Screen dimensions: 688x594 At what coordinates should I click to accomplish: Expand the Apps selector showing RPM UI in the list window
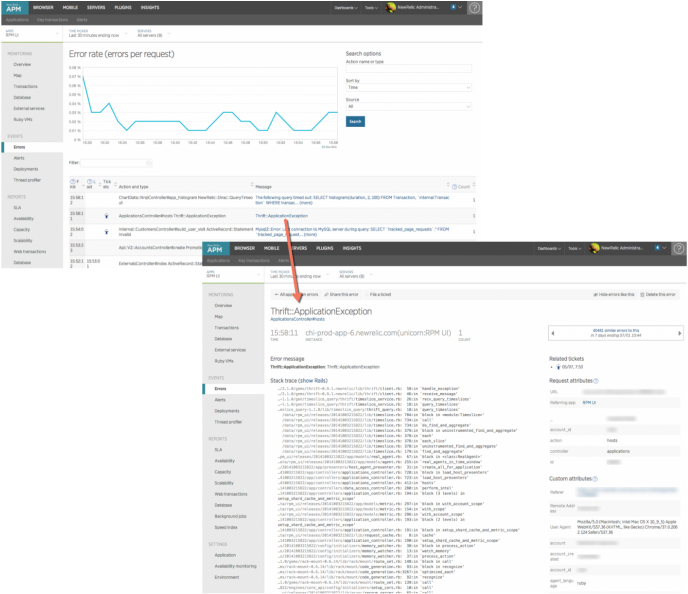[x=32, y=33]
